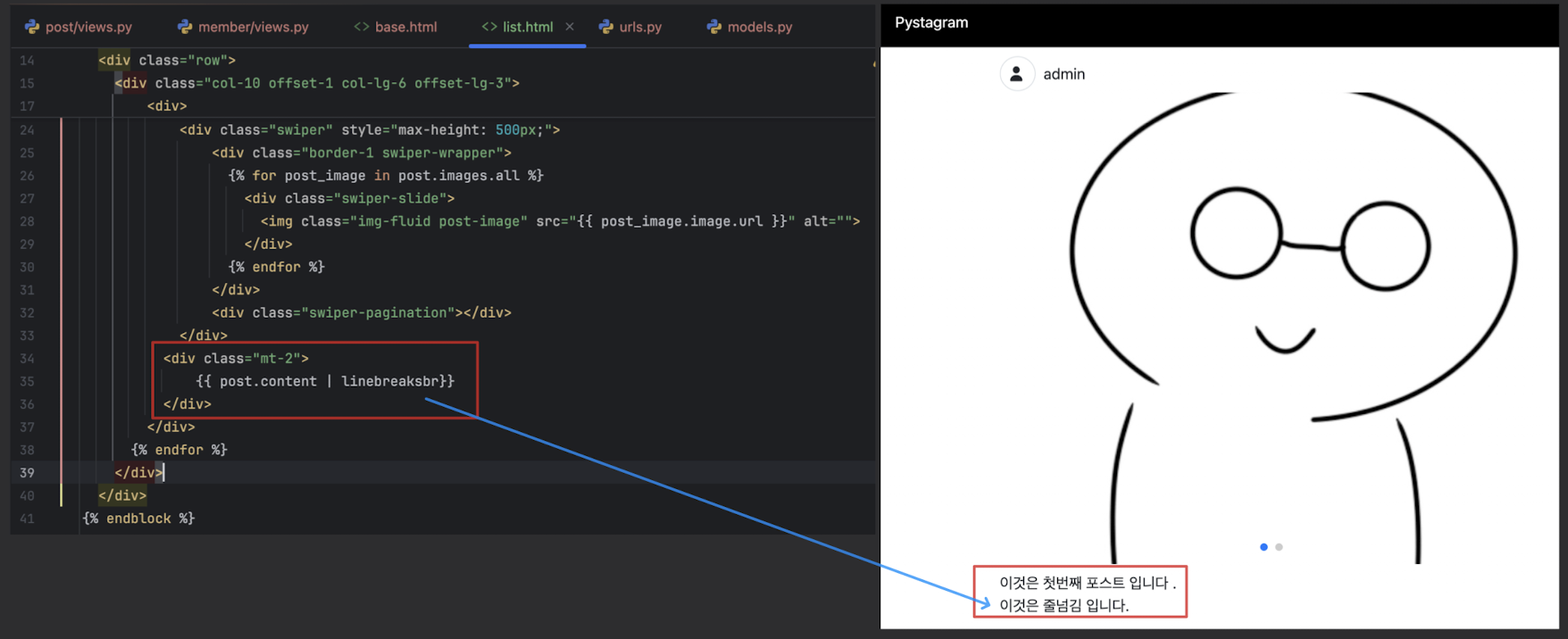Click line number 28 in the gutter
Screen dimensions: 1568x639
coord(27,221)
